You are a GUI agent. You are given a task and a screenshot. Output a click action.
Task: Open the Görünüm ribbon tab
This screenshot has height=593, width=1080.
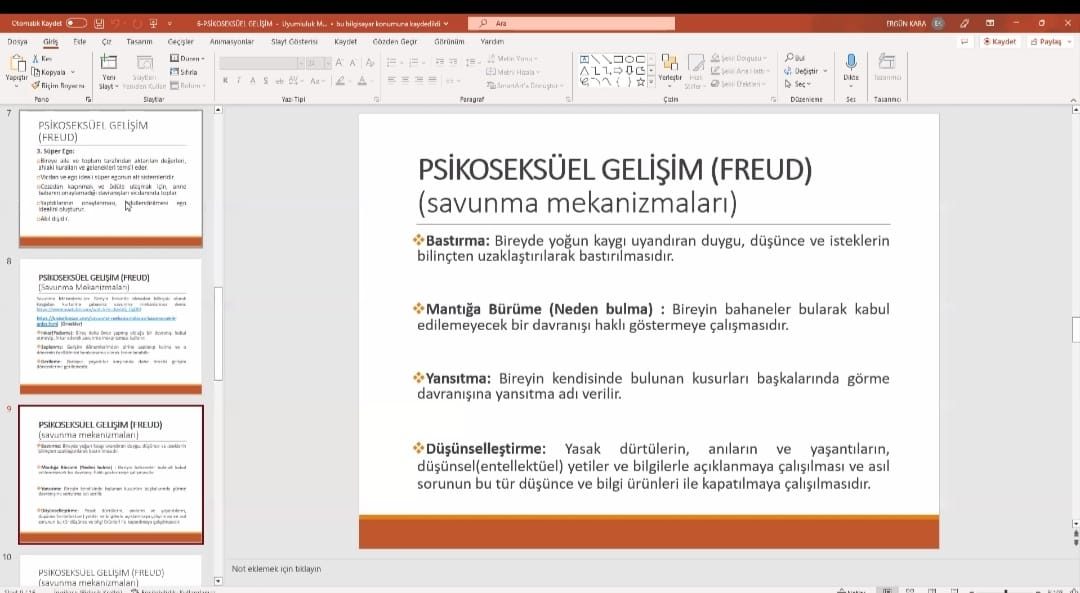450,42
